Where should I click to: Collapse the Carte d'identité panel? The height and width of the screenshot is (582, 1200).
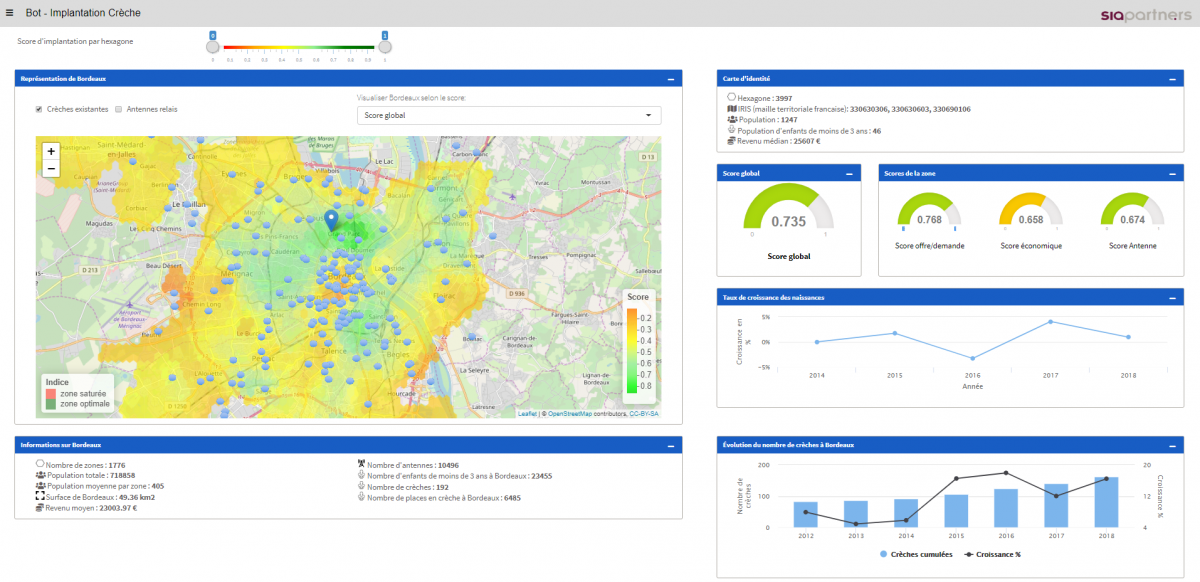(x=1170, y=78)
